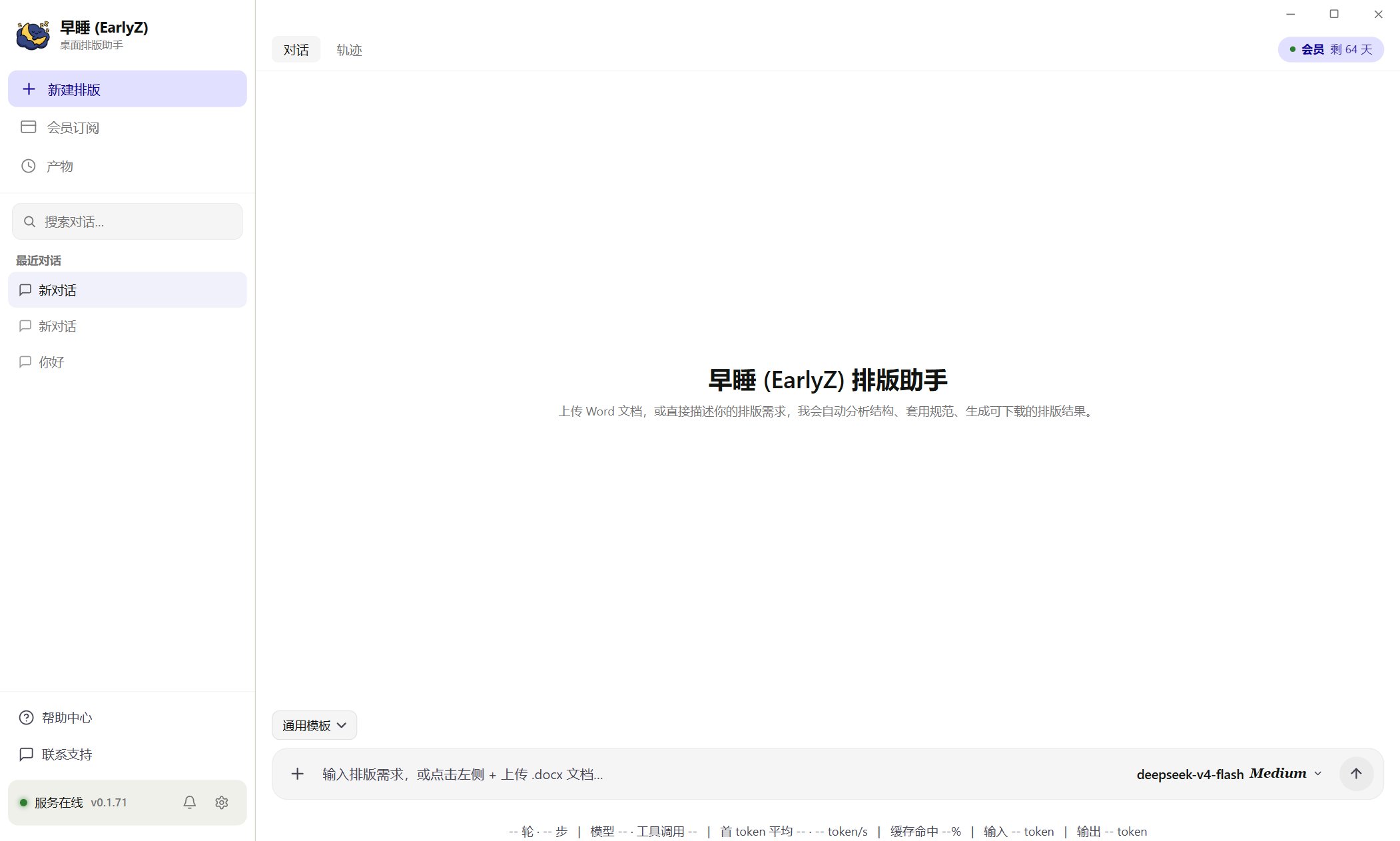
Task: Click the EarlyZ sleeping moon logo
Action: pyautogui.click(x=33, y=35)
